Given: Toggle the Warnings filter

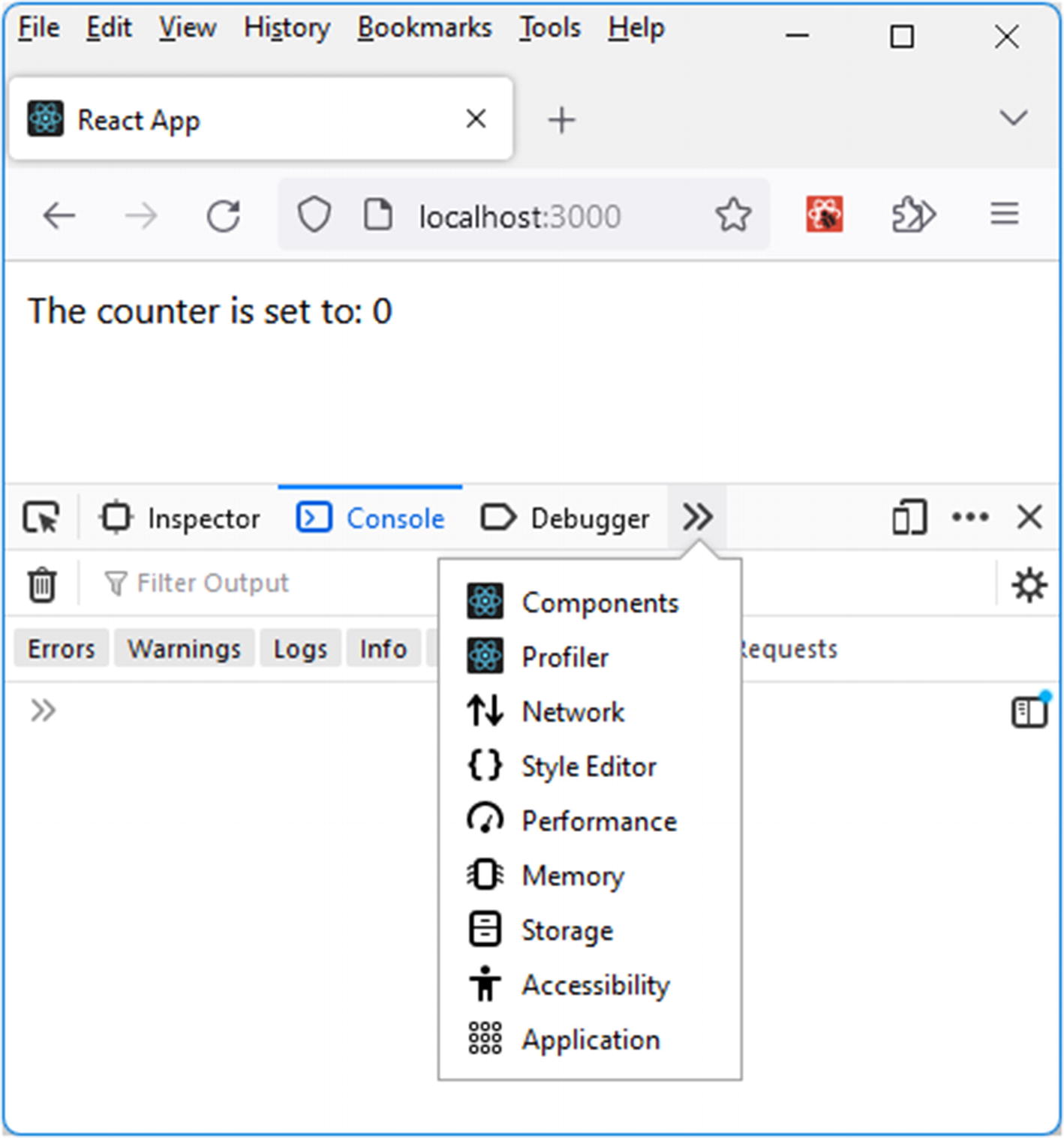Looking at the screenshot, I should coord(184,649).
